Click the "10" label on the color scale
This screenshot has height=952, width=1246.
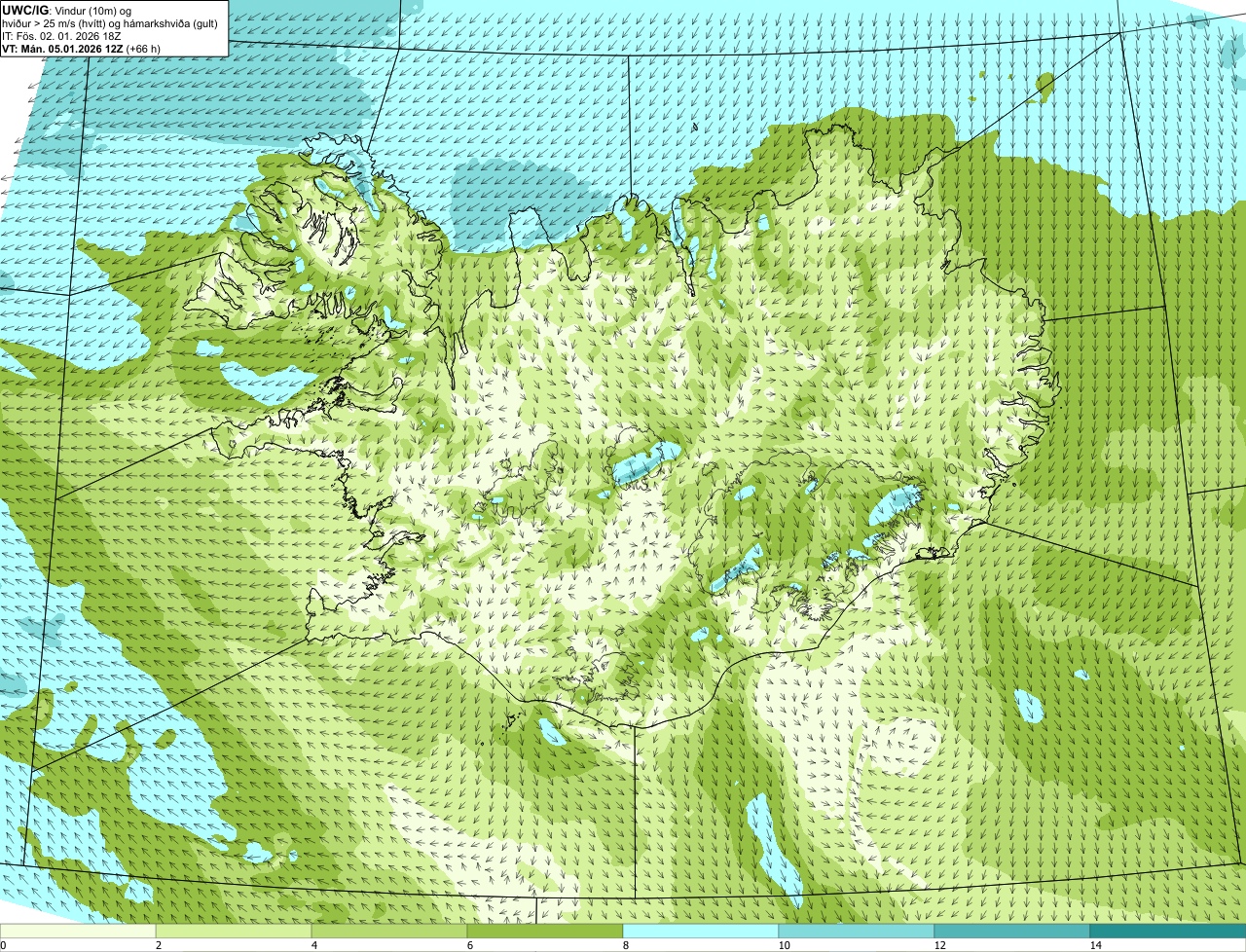[x=784, y=945]
